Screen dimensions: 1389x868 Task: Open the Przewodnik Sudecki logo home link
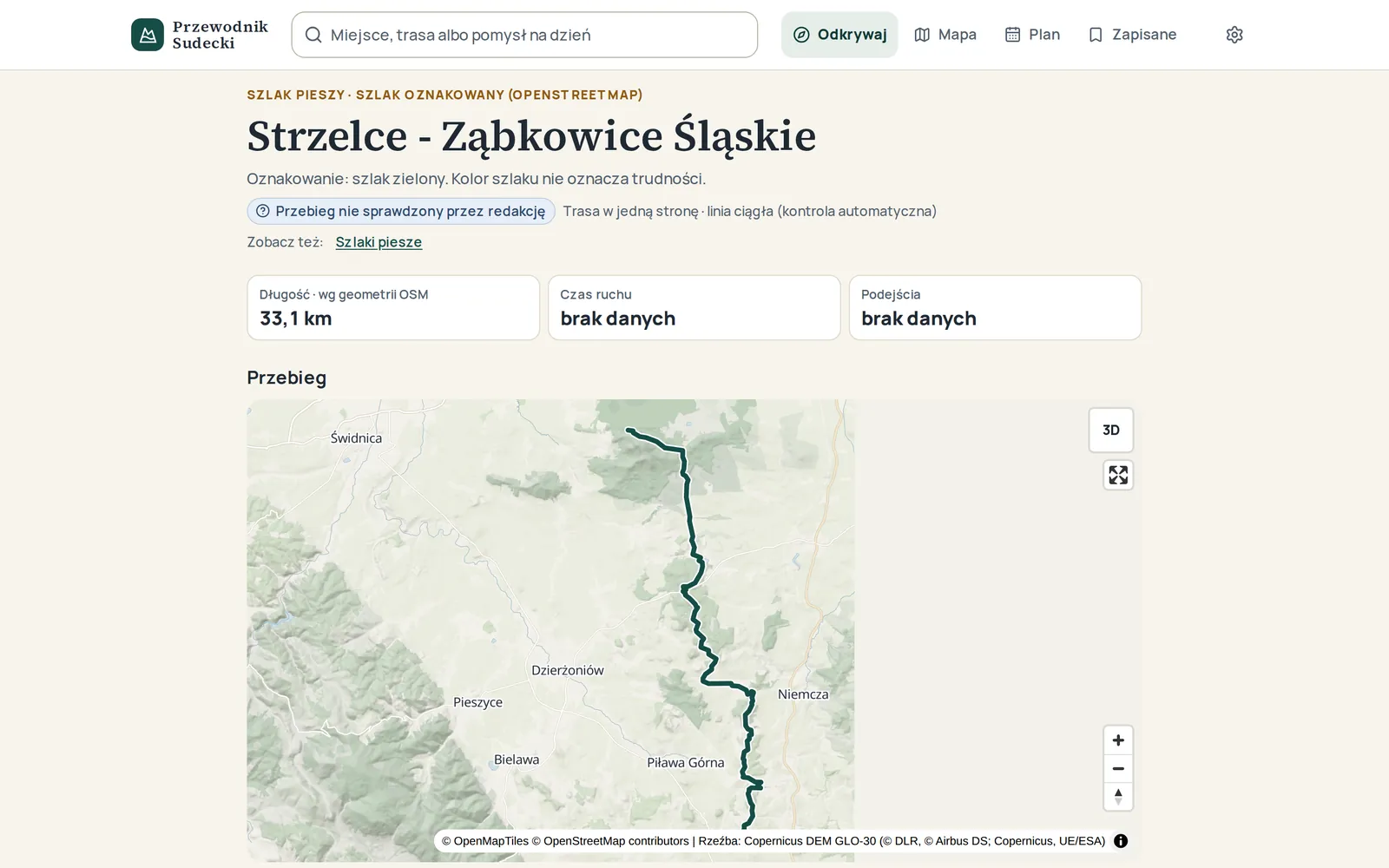pyautogui.click(x=200, y=35)
